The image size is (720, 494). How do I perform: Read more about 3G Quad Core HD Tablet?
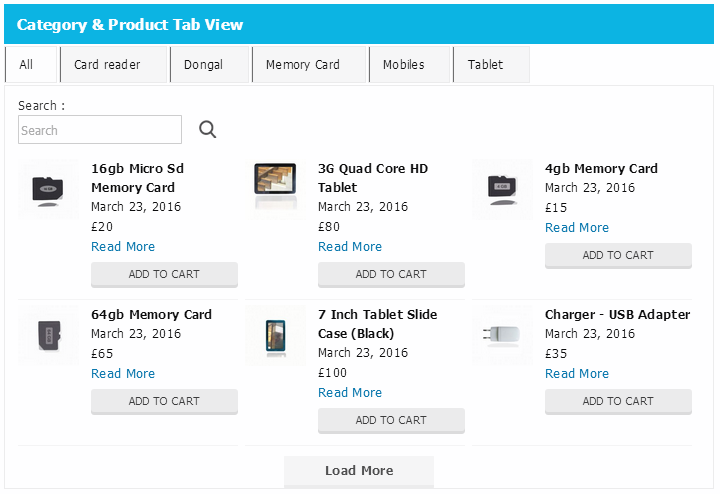tap(350, 247)
